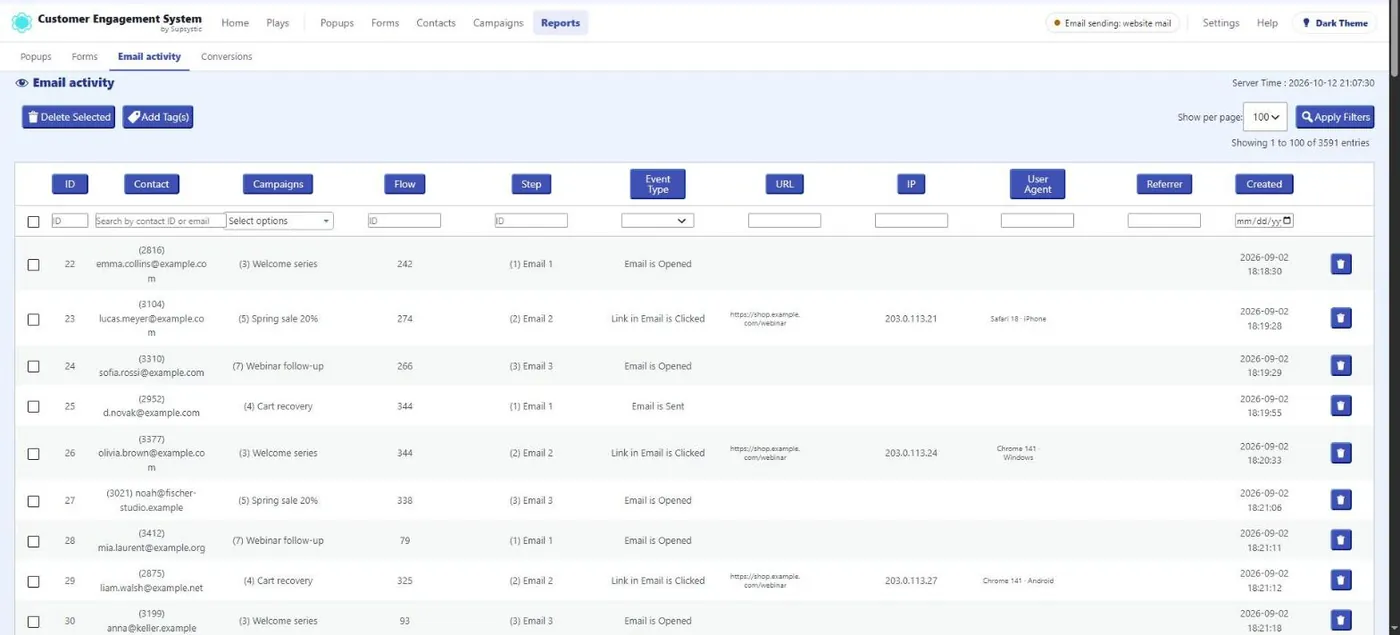This screenshot has height=635, width=1400.
Task: Focus the contact ID or email search field
Action: tap(160, 221)
